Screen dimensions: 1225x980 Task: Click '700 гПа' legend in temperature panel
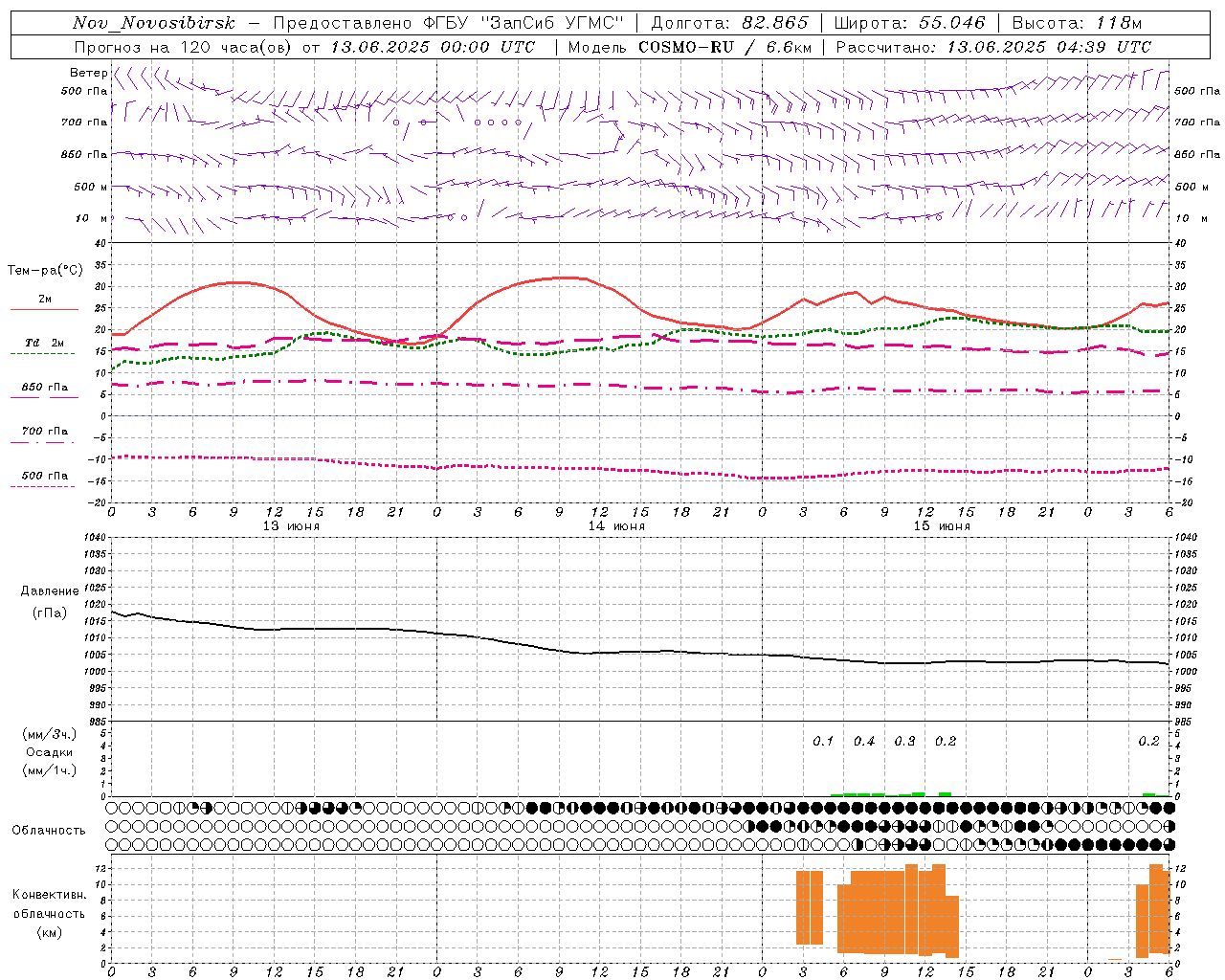point(45,432)
